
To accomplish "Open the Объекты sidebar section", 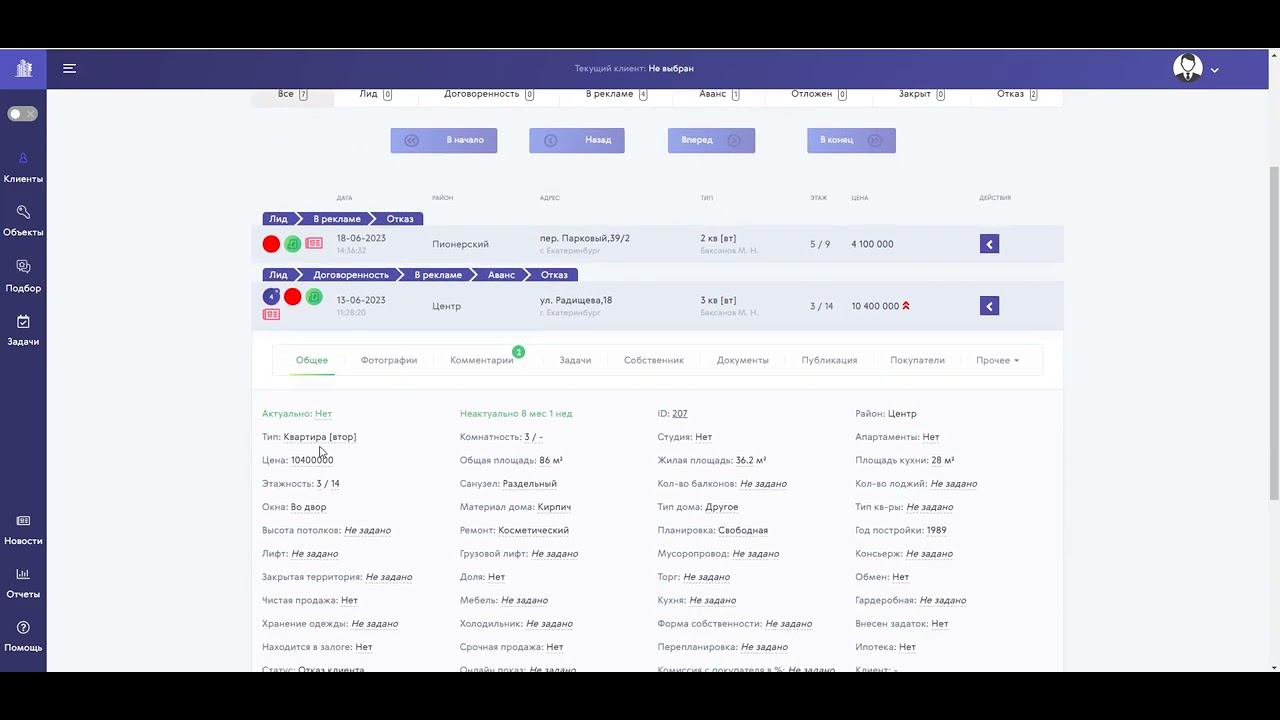I will (23, 221).
